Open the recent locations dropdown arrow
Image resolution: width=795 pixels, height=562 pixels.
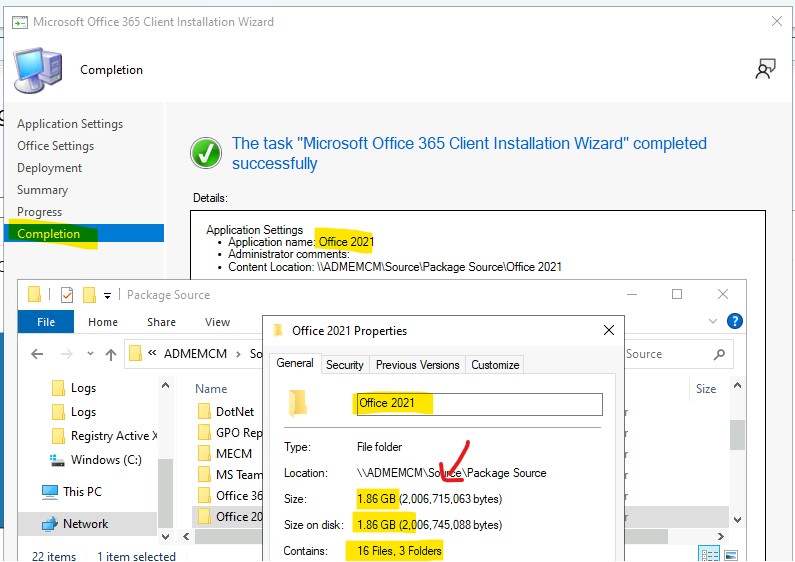click(90, 354)
